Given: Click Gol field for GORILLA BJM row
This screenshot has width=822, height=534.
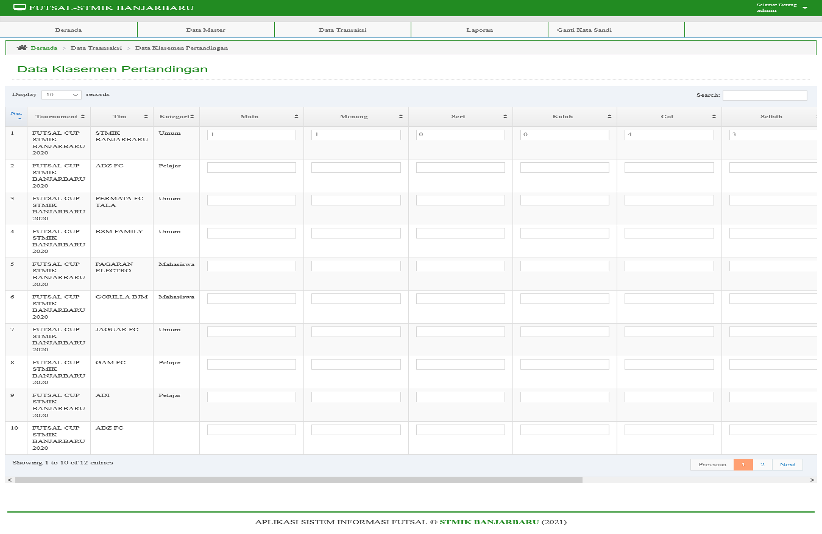Looking at the screenshot, I should click(x=668, y=299).
